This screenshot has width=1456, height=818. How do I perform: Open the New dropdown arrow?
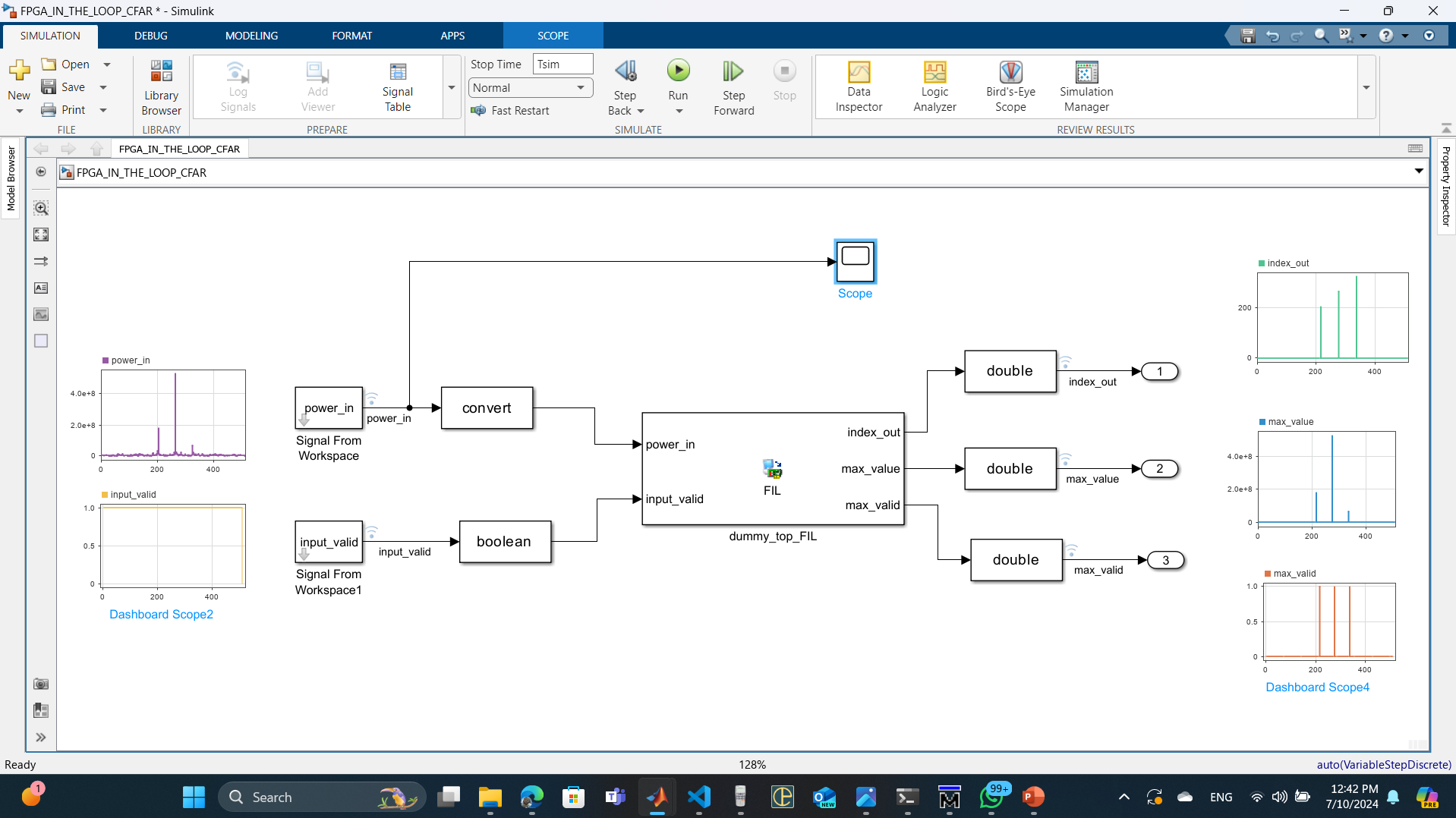click(x=19, y=112)
